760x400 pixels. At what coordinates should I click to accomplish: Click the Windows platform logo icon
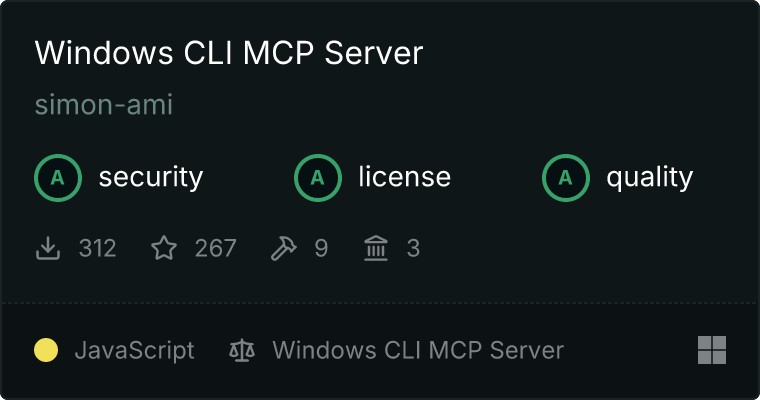712,350
